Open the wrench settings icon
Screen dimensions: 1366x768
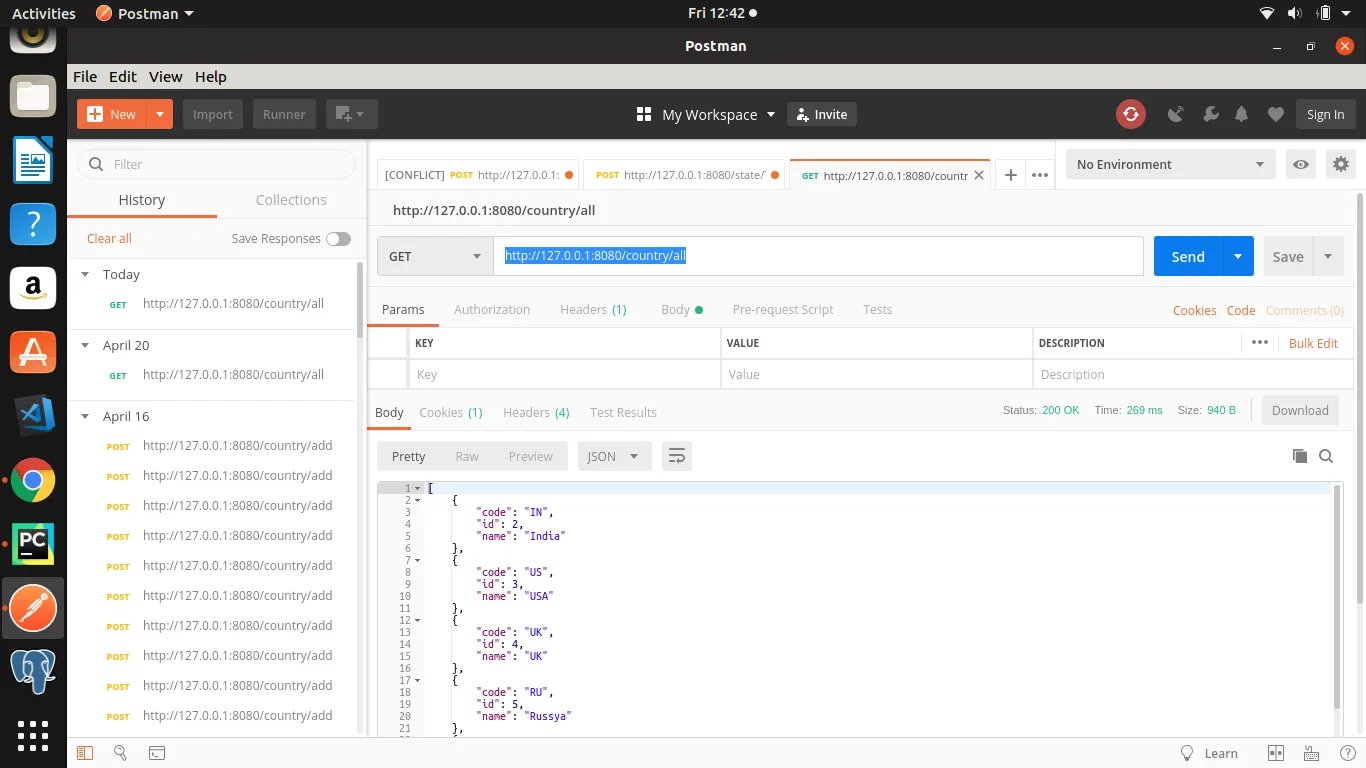1210,114
